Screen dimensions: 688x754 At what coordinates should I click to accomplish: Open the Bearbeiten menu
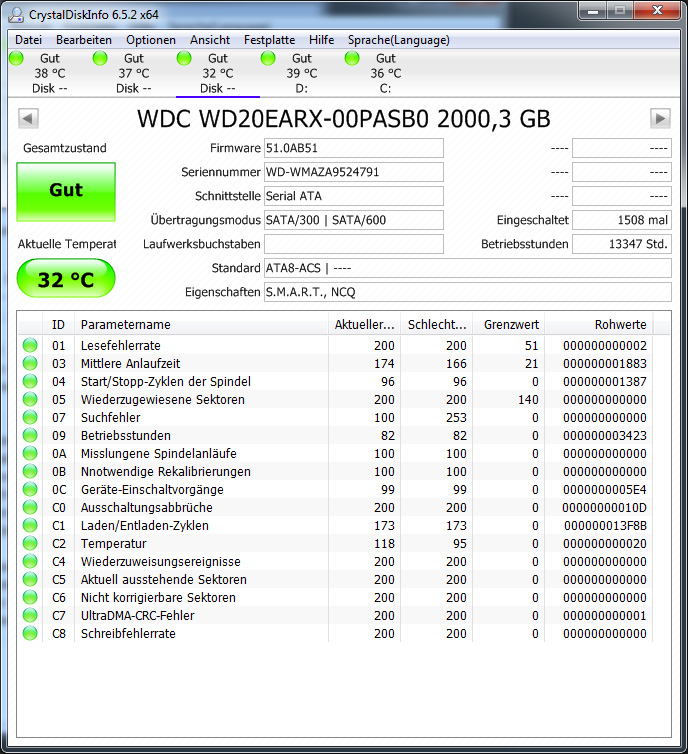pos(84,40)
